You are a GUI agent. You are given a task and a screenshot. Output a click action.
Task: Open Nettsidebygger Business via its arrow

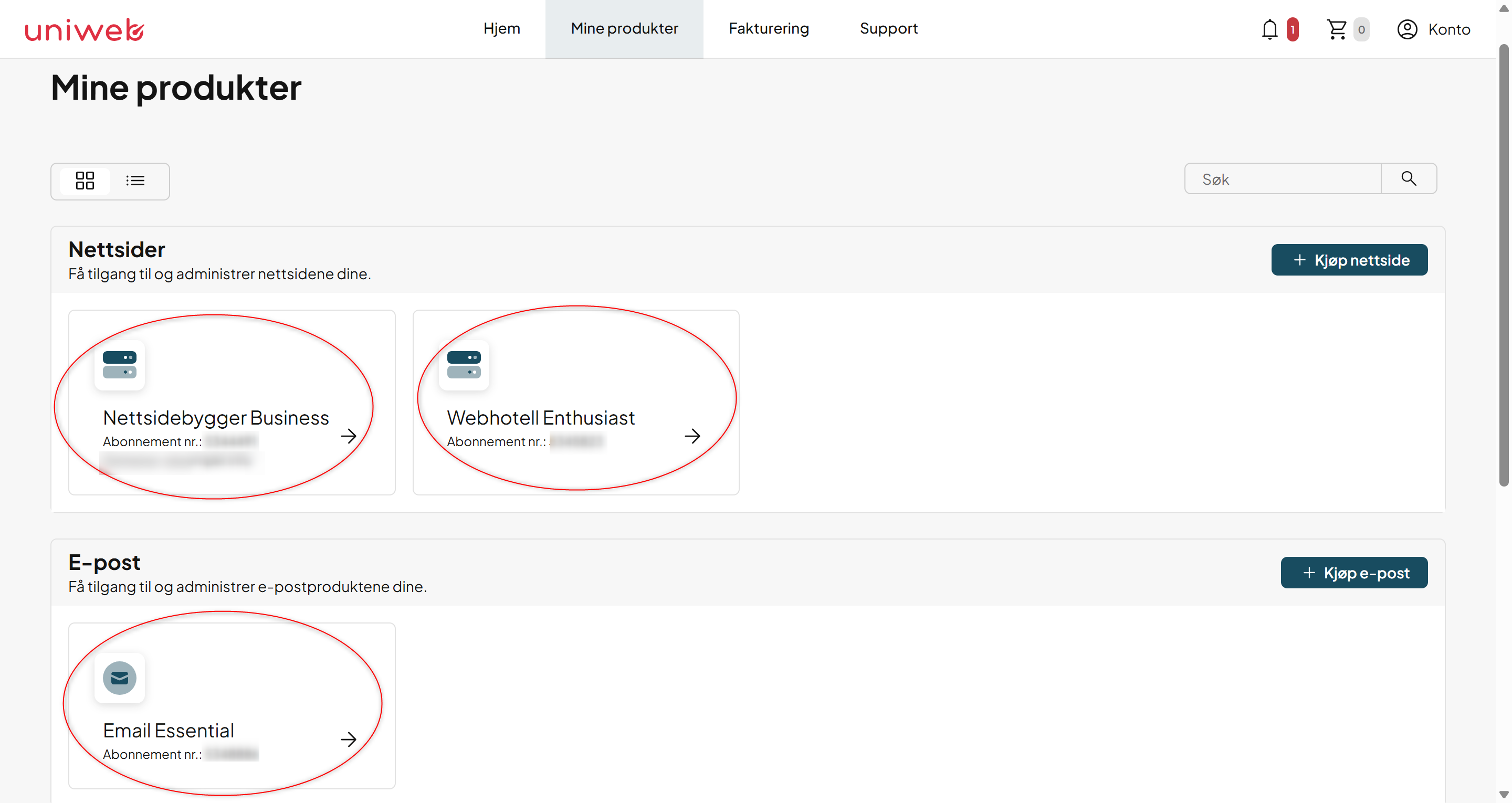click(x=349, y=436)
